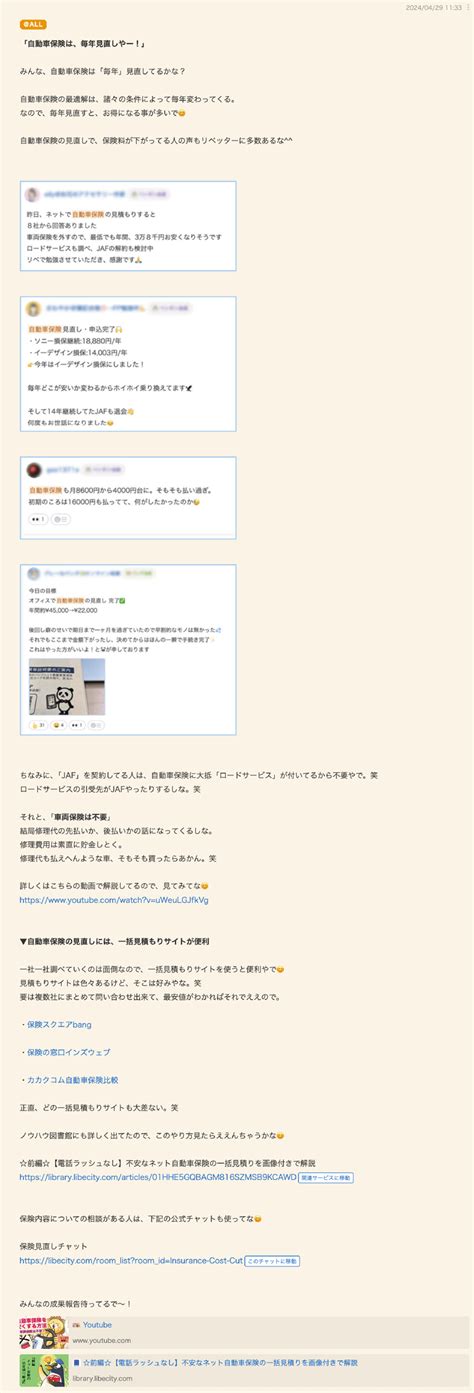Click the eyes reaction on the 8600円 post
Image resolution: width=474 pixels, height=1393 pixels.
[x=38, y=519]
